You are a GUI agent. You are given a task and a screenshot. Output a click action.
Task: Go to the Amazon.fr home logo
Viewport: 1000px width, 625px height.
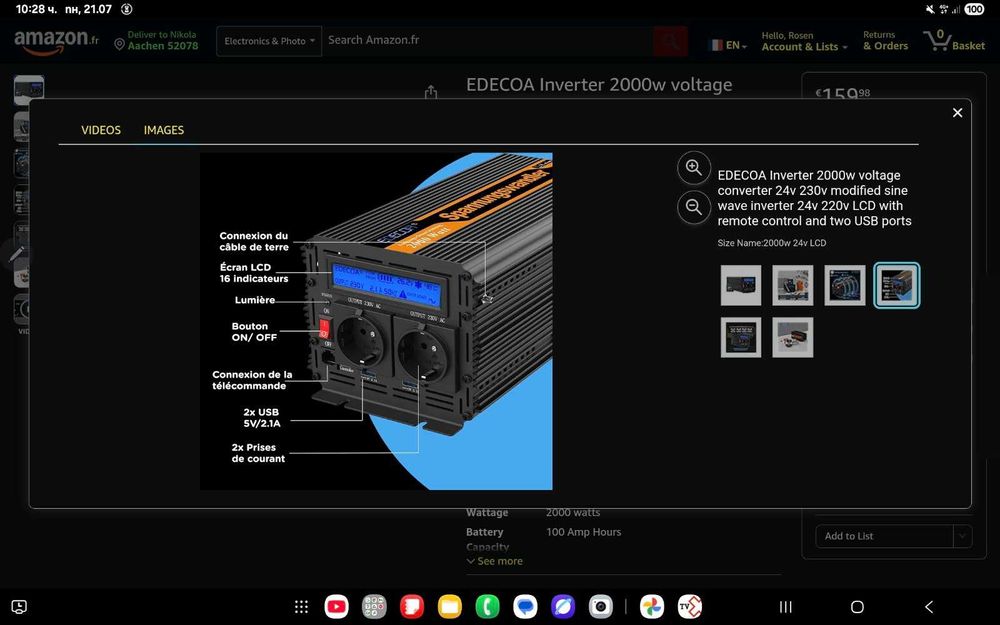(x=57, y=41)
